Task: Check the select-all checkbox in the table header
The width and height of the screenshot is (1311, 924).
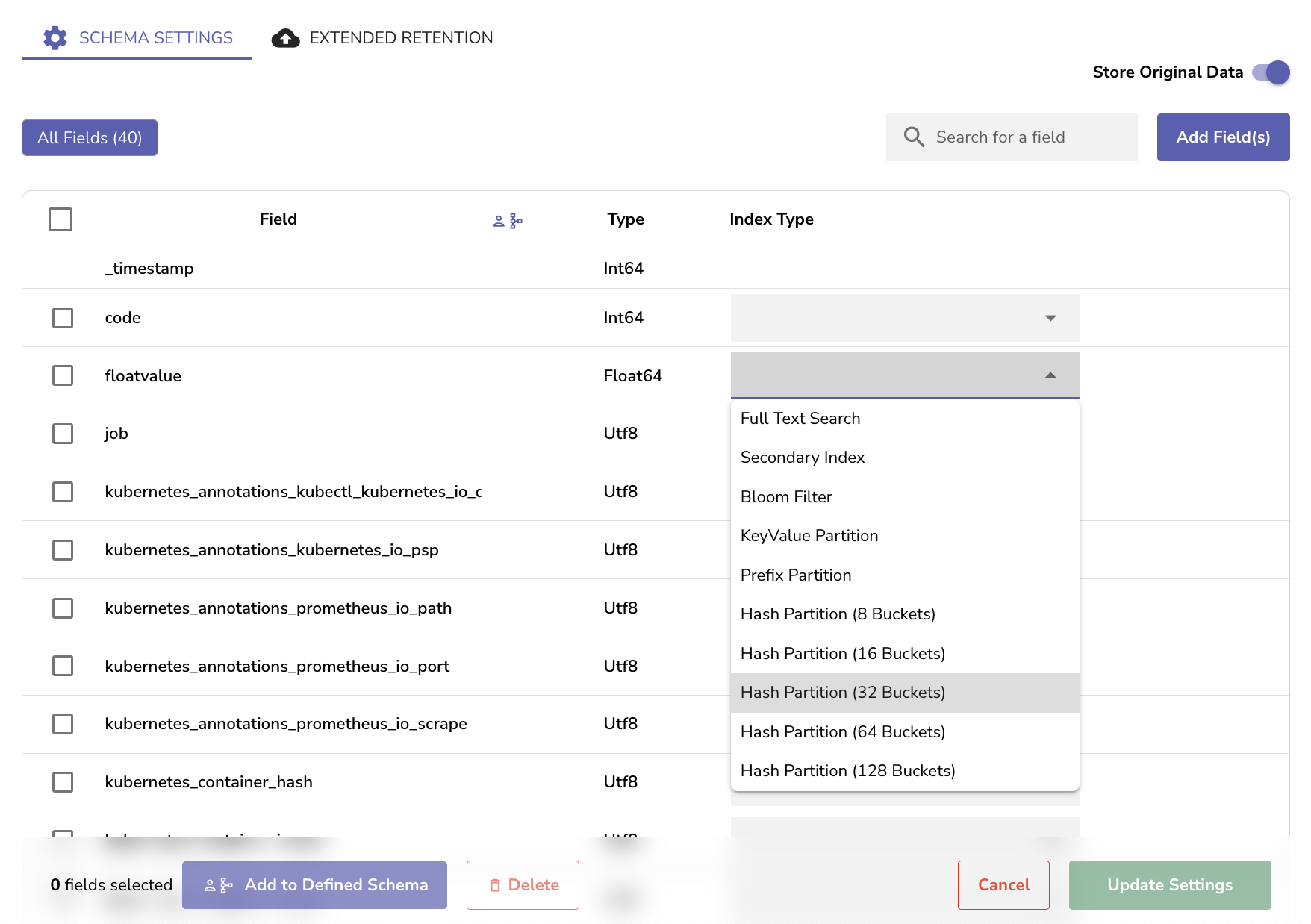Action: coord(60,219)
